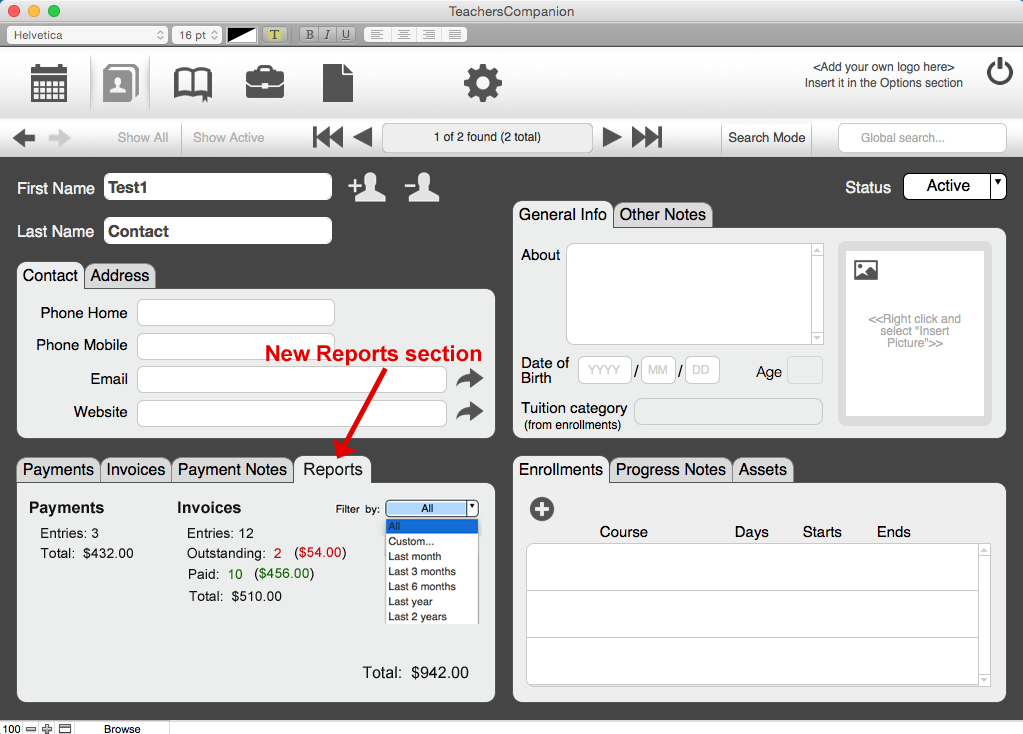Add an enrollment with the plus circle icon
Viewport: 1023px width, 734px height.
point(542,509)
